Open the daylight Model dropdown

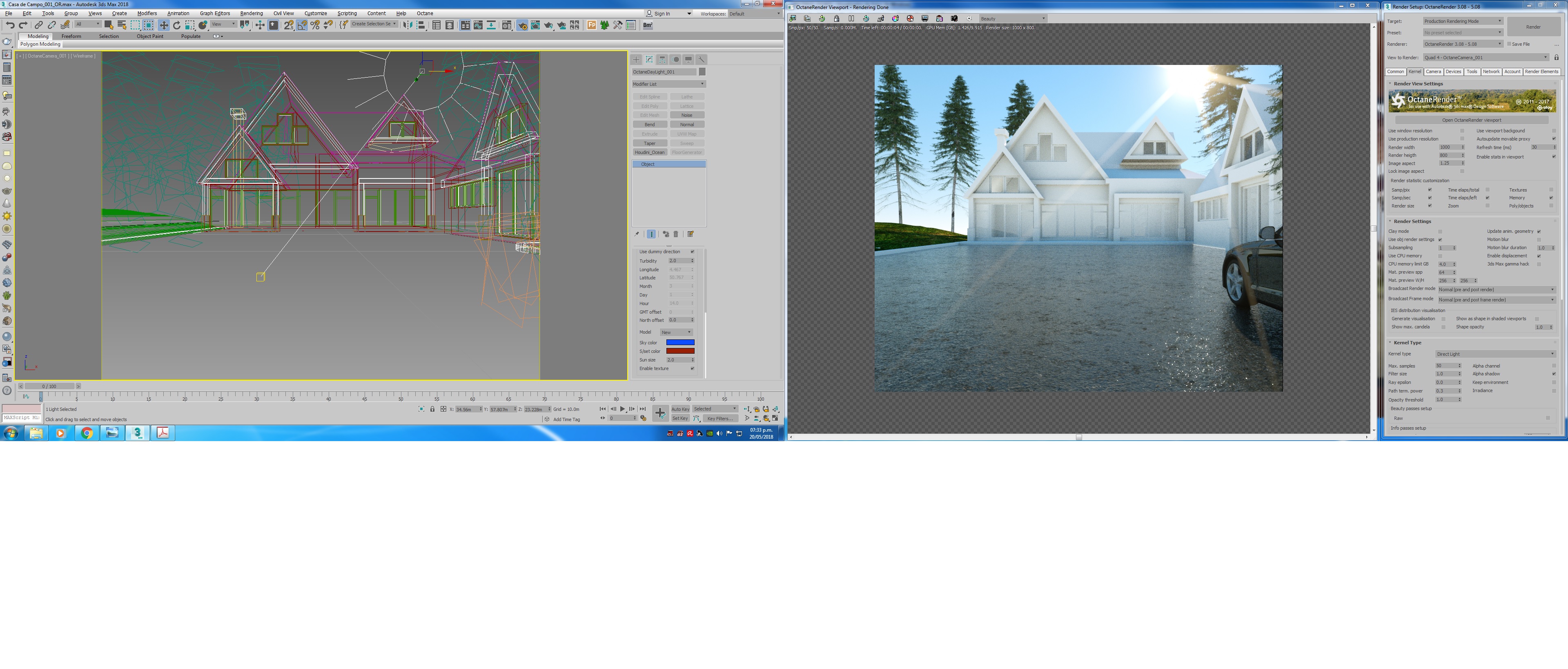tap(676, 332)
